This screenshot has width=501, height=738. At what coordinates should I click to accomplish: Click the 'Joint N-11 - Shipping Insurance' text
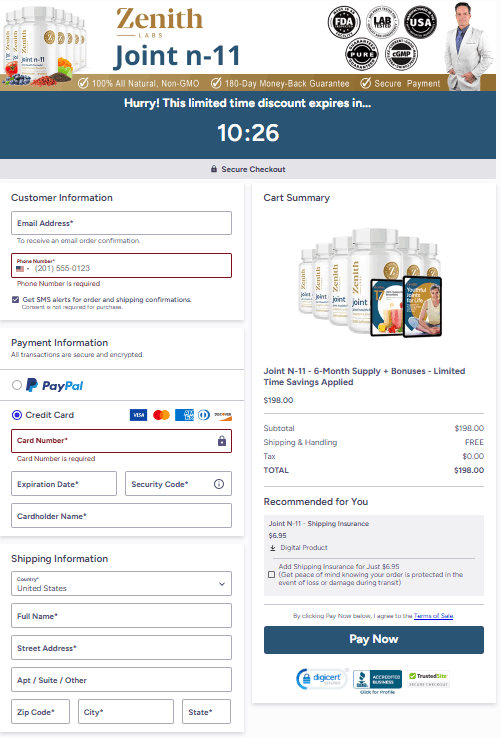click(319, 523)
